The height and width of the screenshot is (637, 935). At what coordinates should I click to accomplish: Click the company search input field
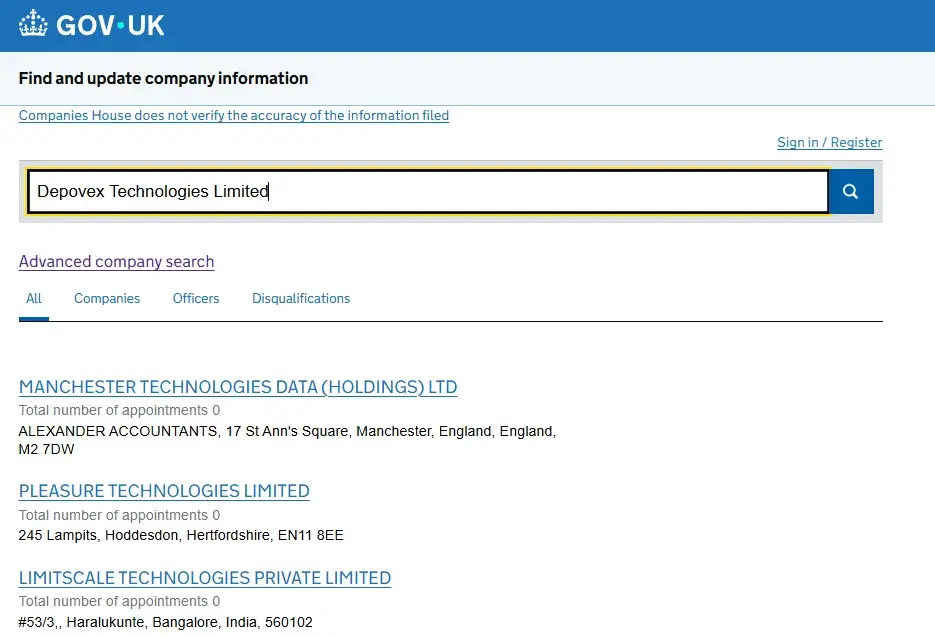[428, 191]
